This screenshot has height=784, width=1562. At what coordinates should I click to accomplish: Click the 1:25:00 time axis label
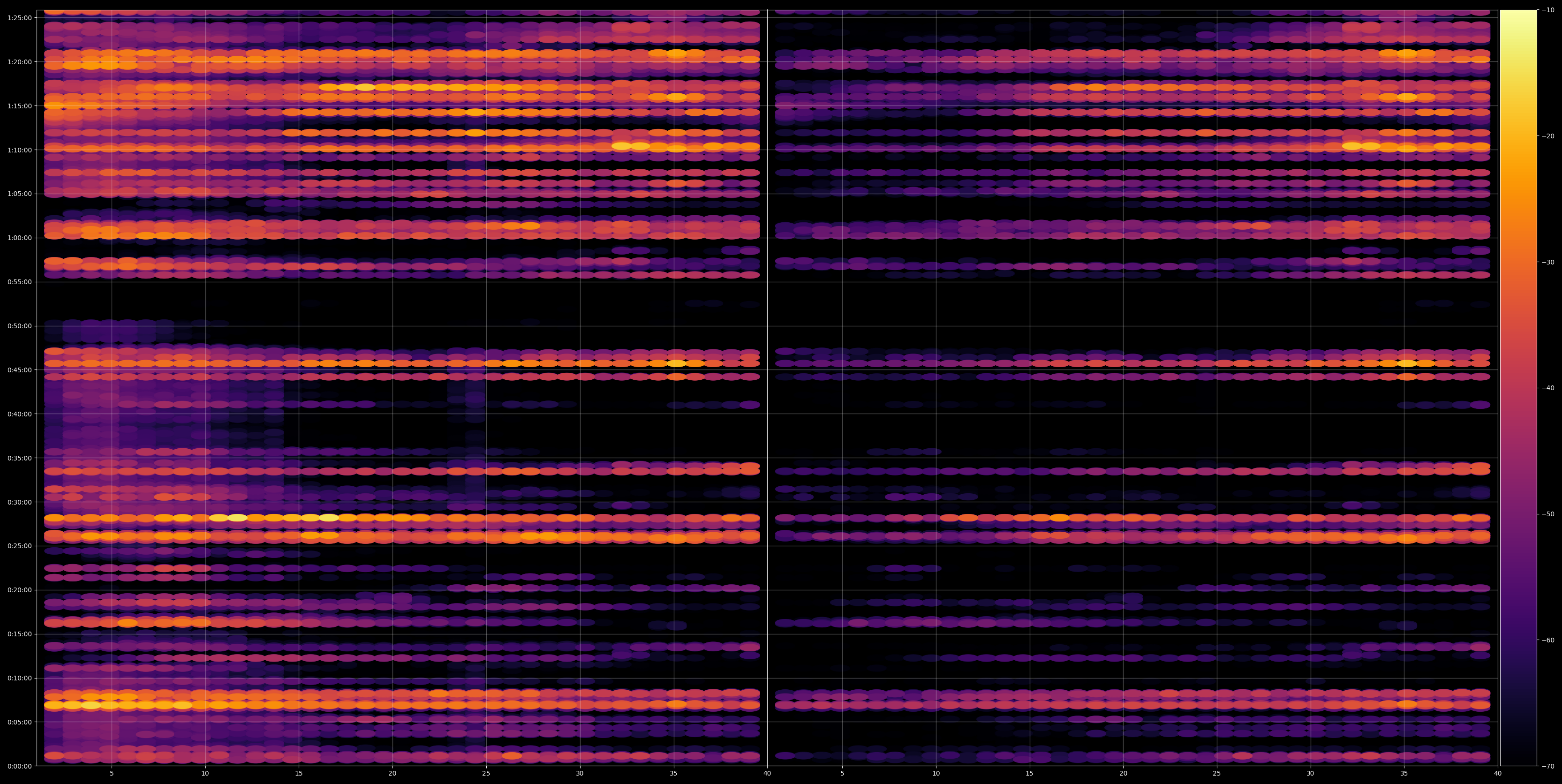pyautogui.click(x=19, y=18)
